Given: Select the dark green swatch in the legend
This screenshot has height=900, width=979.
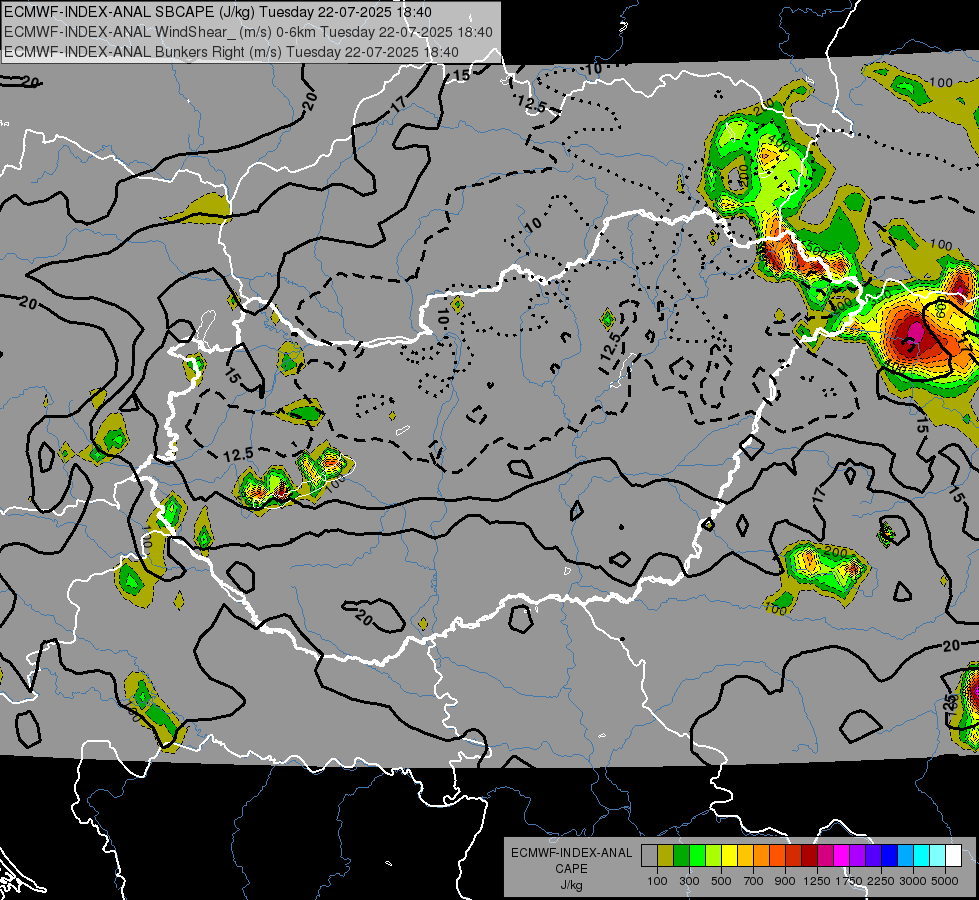Looking at the screenshot, I should coord(681,855).
